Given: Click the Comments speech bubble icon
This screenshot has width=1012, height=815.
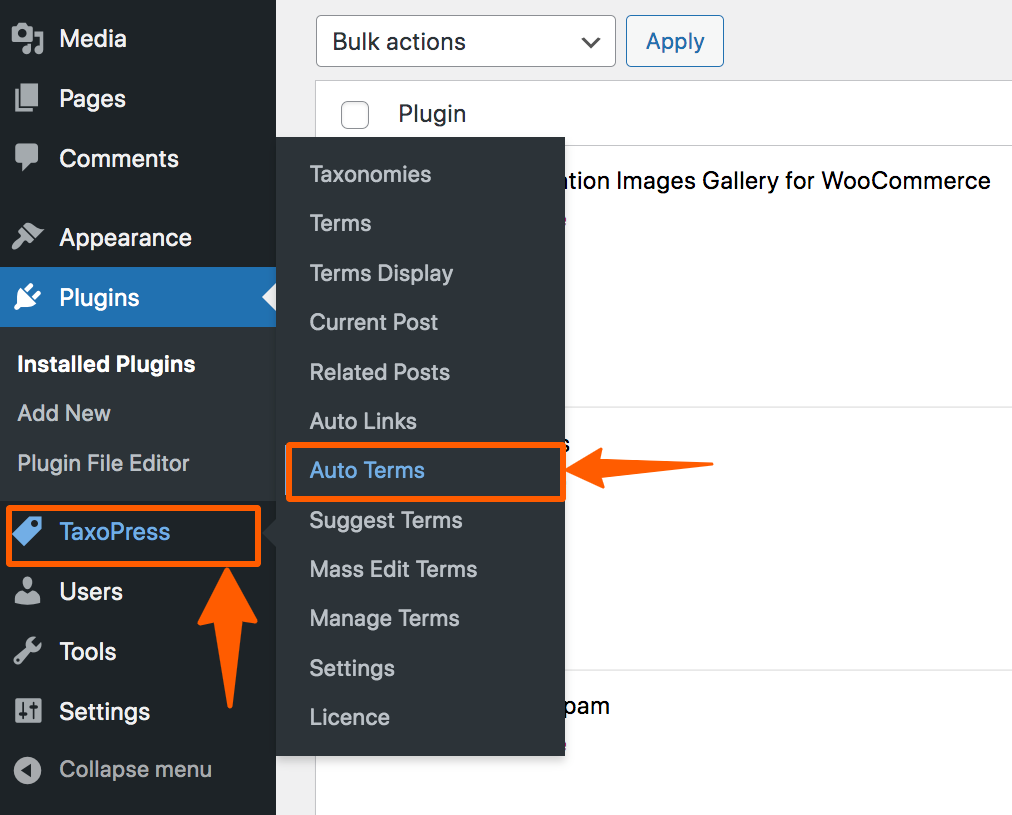Looking at the screenshot, I should (x=27, y=157).
